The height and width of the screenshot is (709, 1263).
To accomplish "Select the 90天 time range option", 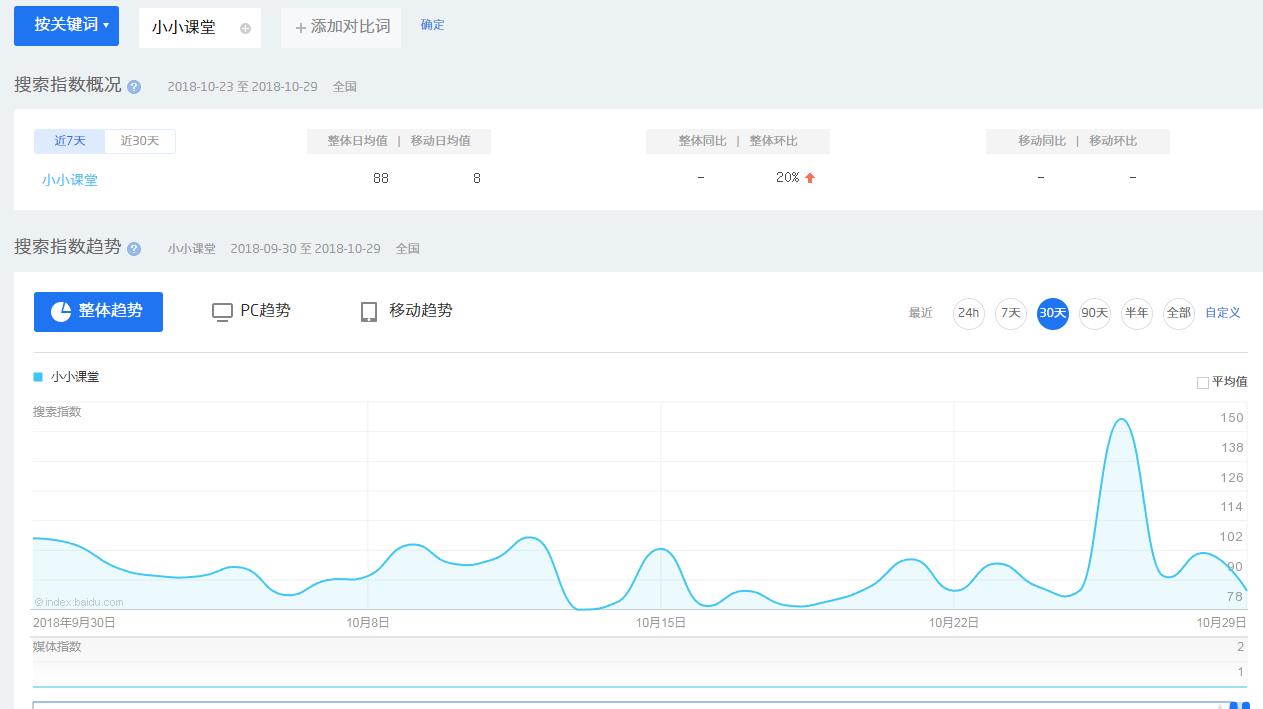I will pyautogui.click(x=1094, y=313).
